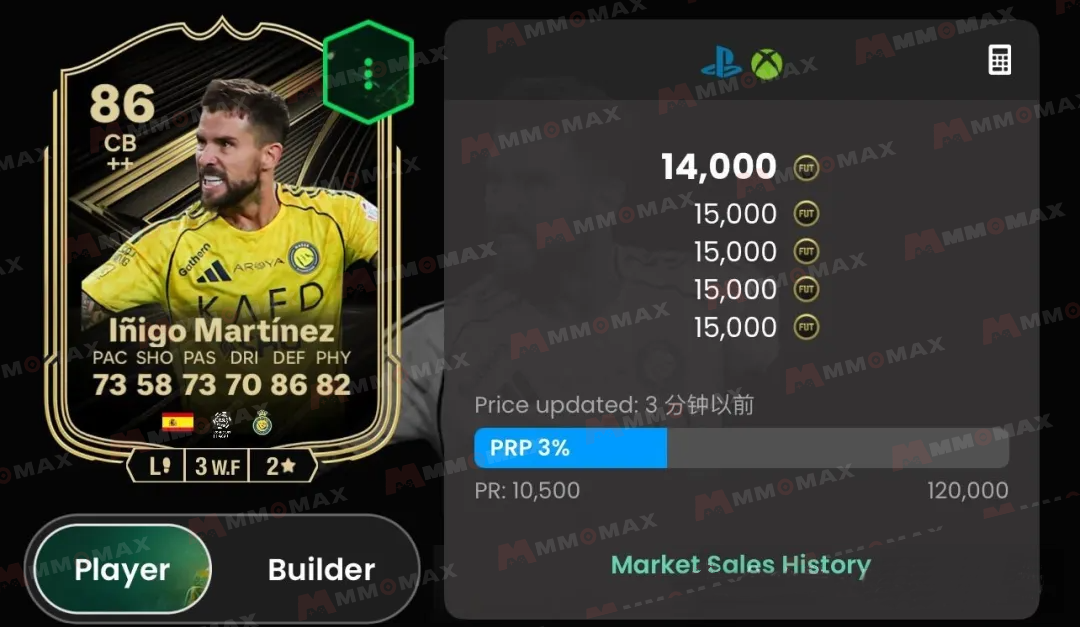
Task: Switch to the Builder toggle
Action: click(321, 570)
